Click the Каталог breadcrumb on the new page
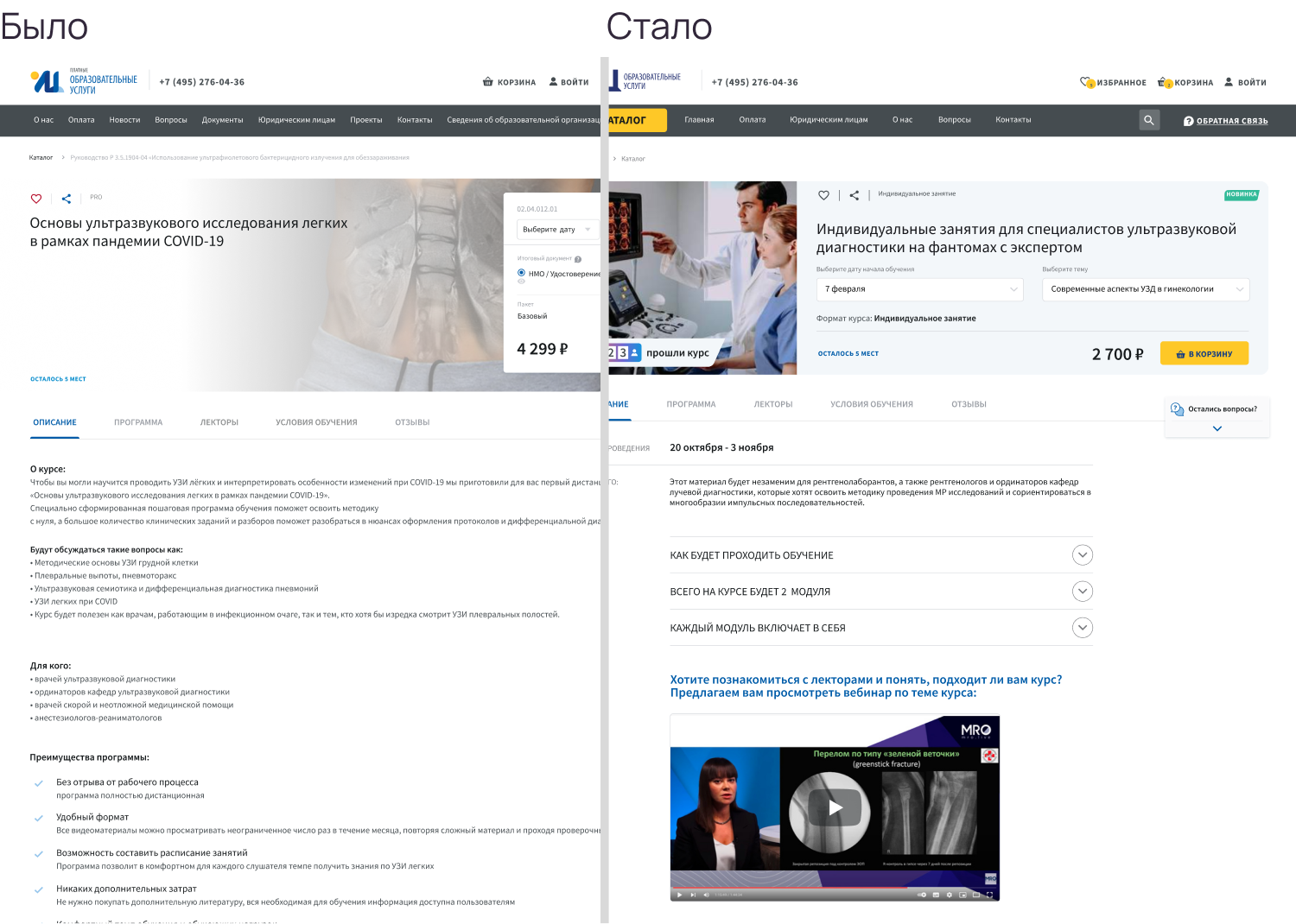 click(633, 159)
